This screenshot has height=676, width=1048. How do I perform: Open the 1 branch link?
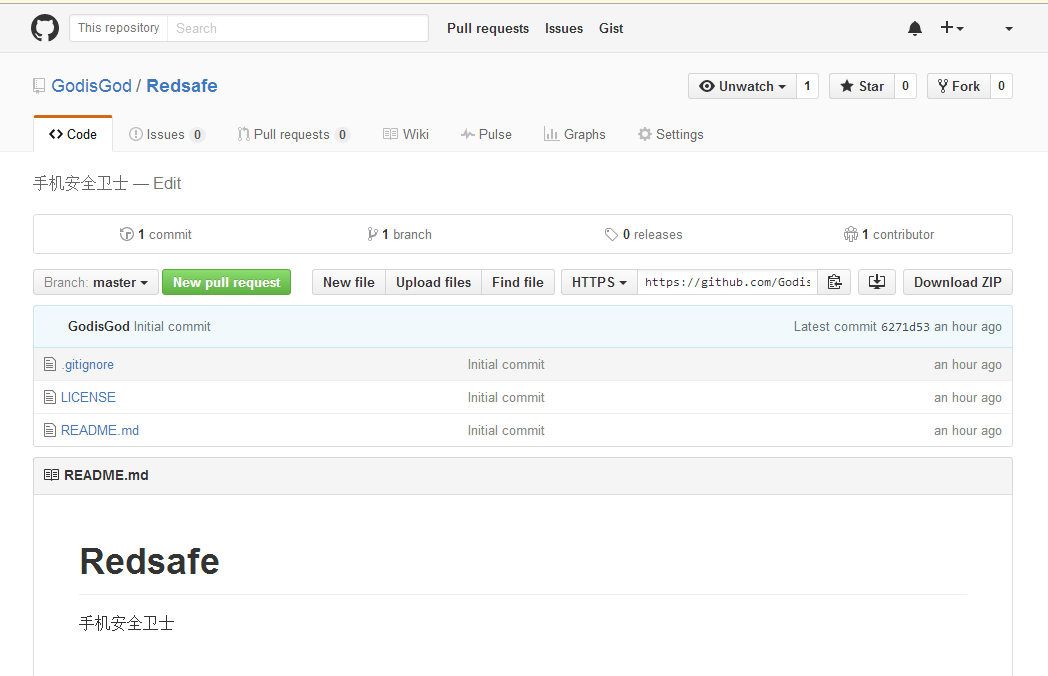400,234
